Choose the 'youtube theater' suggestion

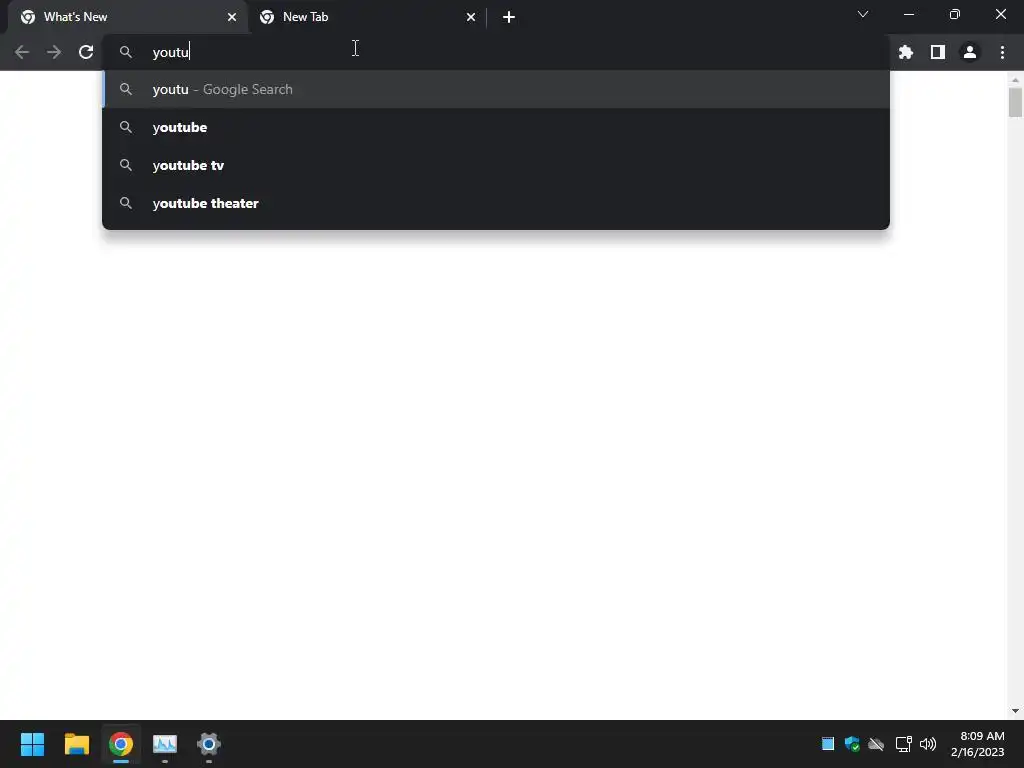click(496, 203)
